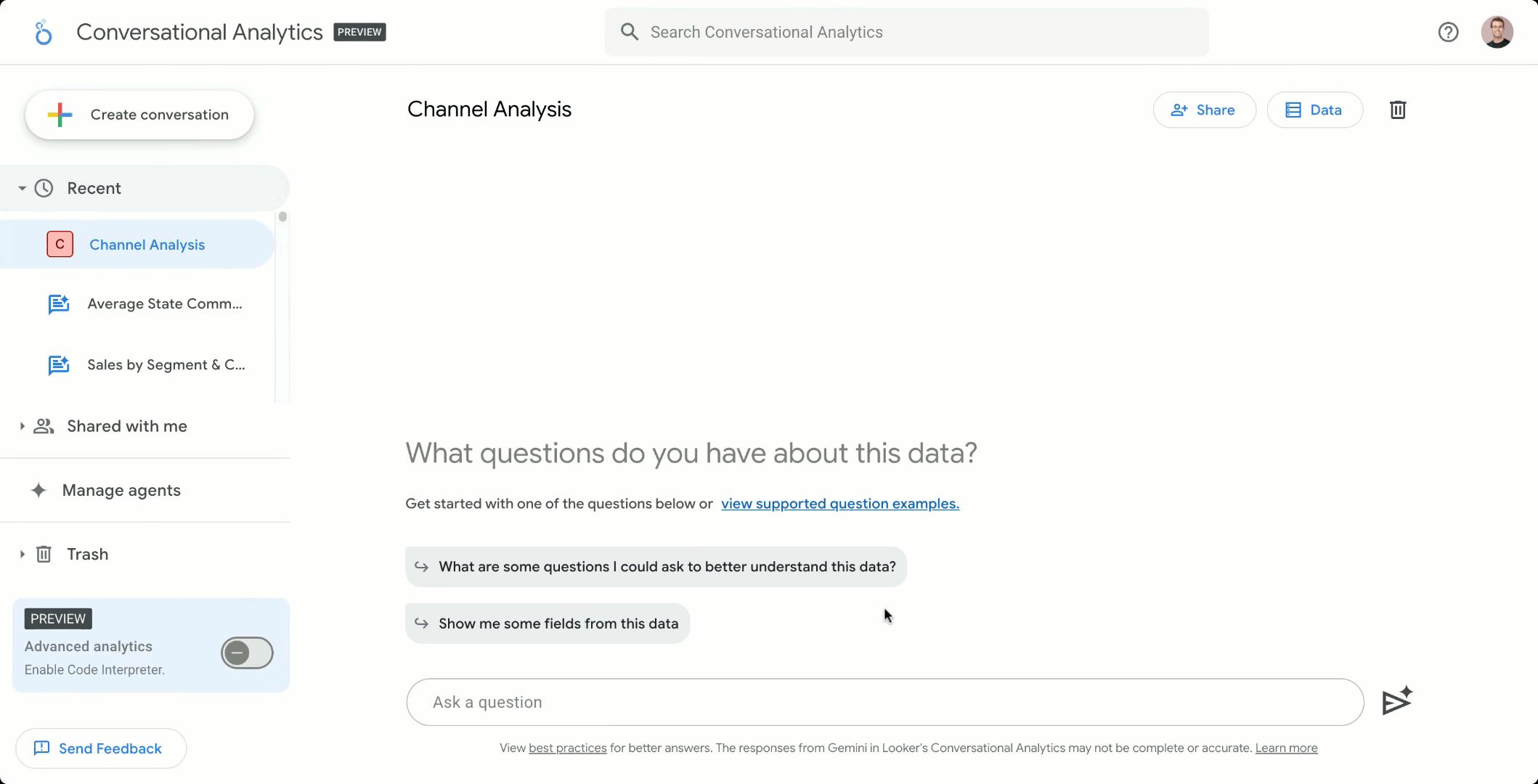Click the search magnifier icon
The image size is (1538, 784).
pyautogui.click(x=629, y=31)
